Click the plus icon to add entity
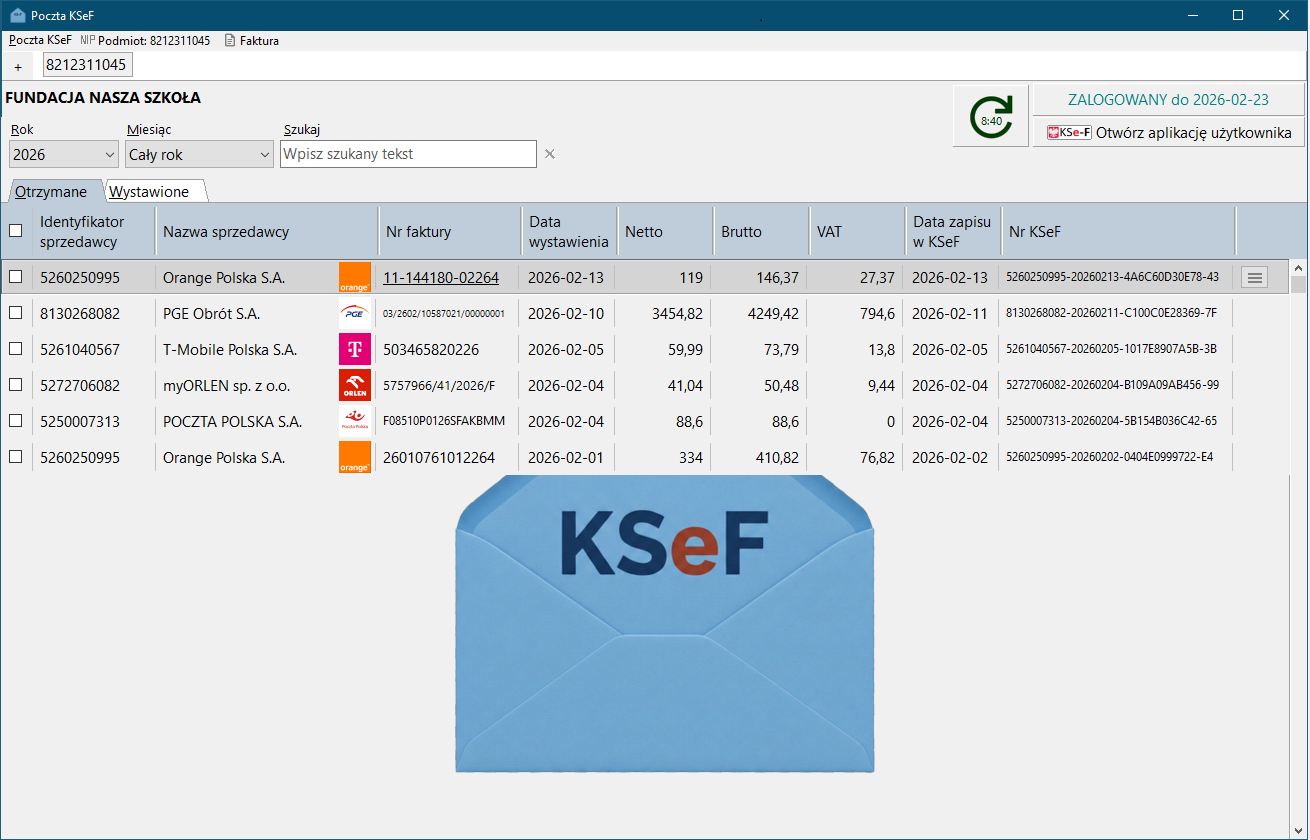This screenshot has width=1310, height=840. [x=18, y=66]
